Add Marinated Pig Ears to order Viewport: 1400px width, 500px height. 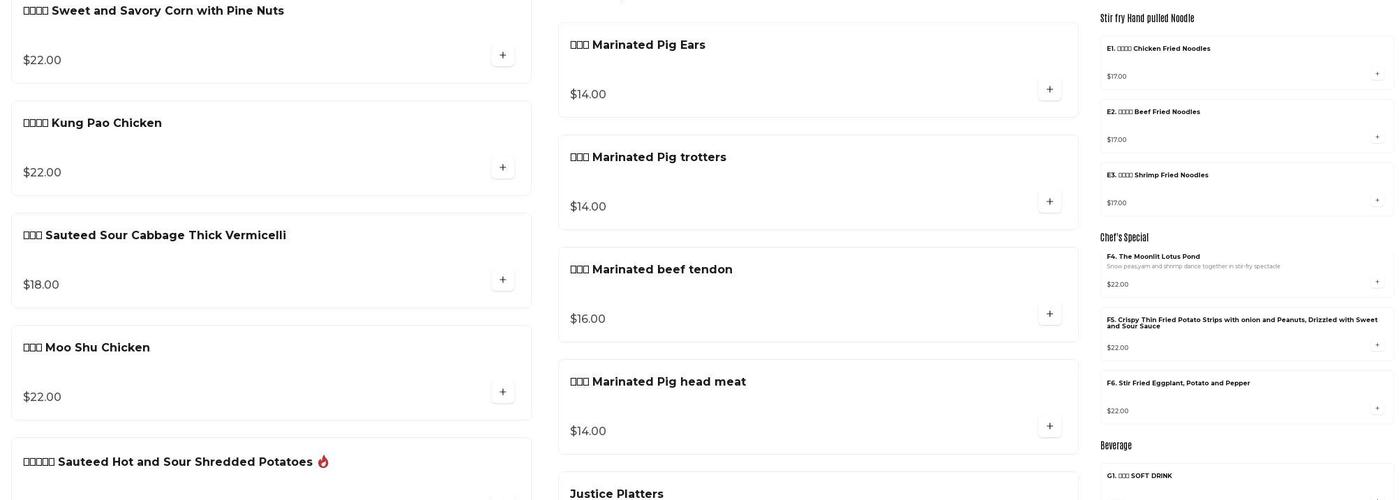point(1049,90)
